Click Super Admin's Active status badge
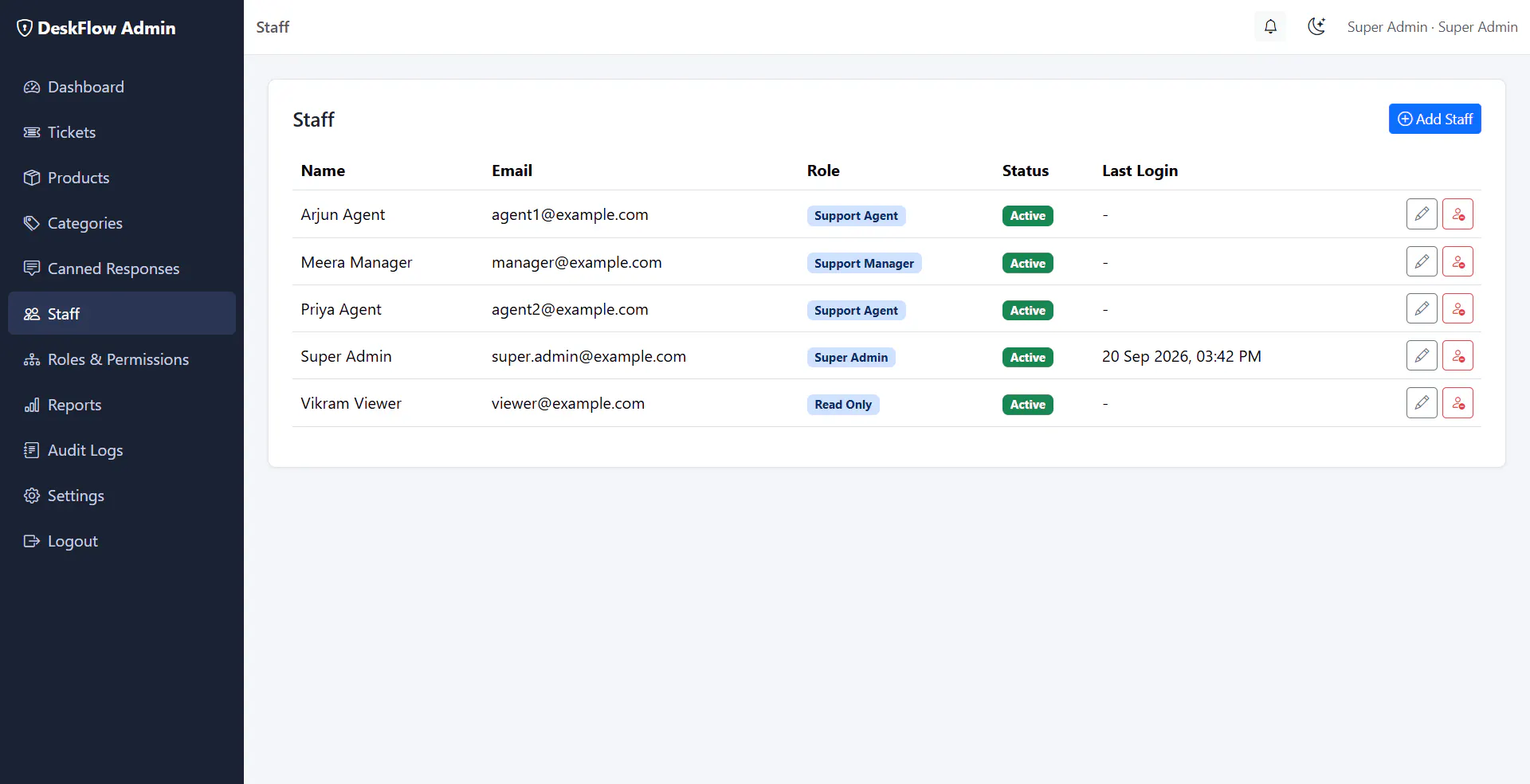Screen dimensions: 1530x784 pos(1027,357)
